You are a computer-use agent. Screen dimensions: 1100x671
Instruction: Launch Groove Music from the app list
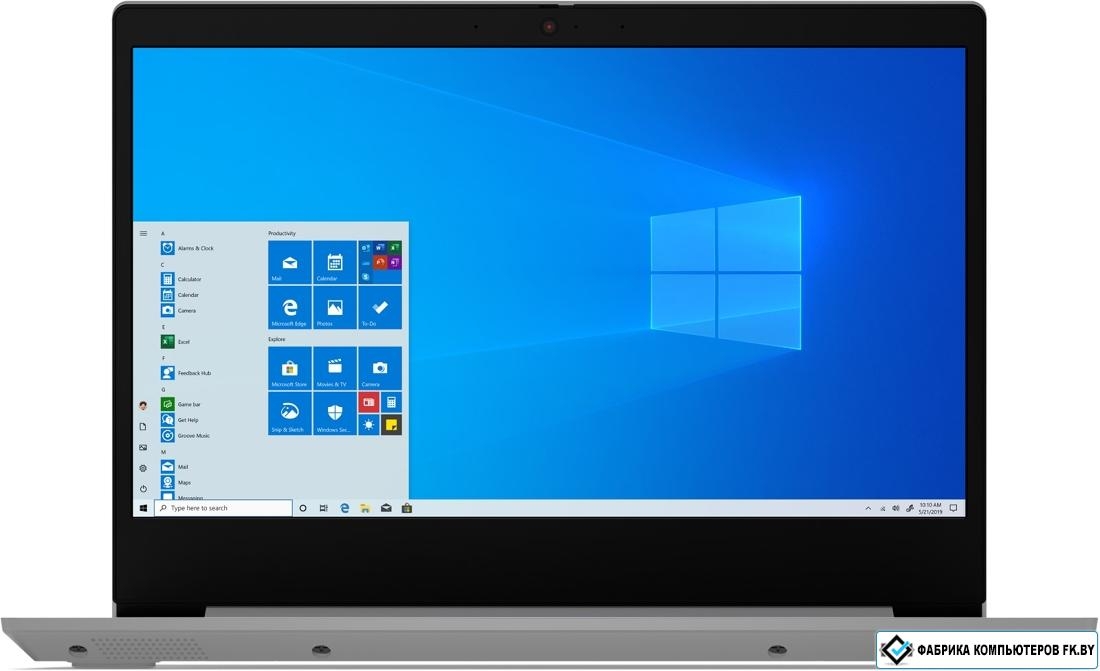[185, 435]
